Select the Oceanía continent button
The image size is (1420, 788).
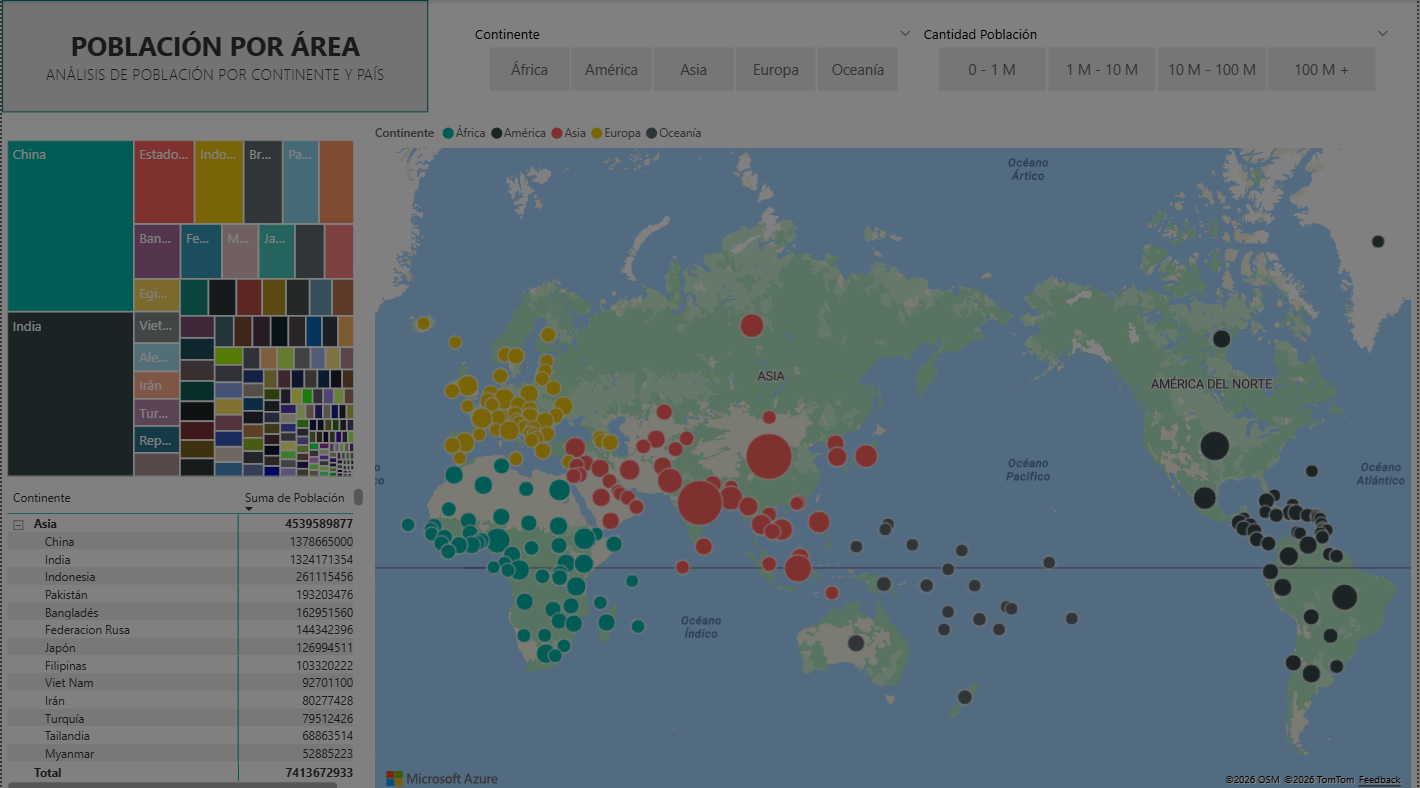click(857, 70)
